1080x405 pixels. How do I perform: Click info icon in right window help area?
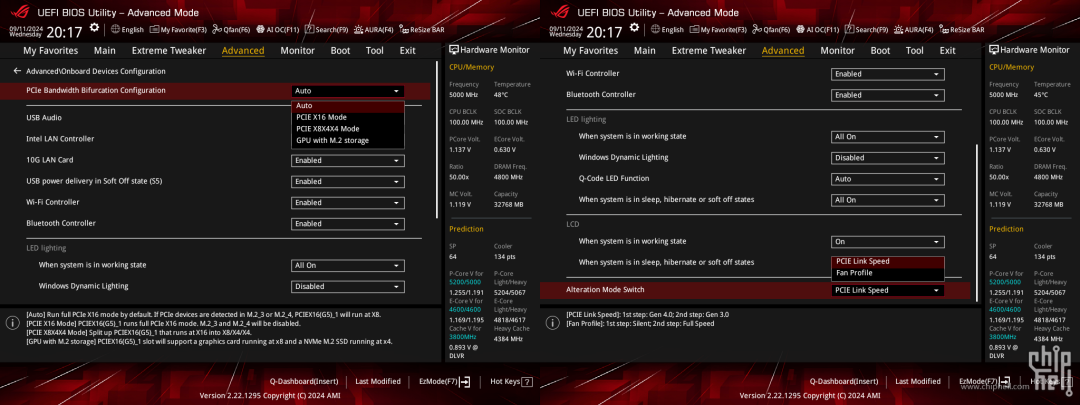click(551, 323)
